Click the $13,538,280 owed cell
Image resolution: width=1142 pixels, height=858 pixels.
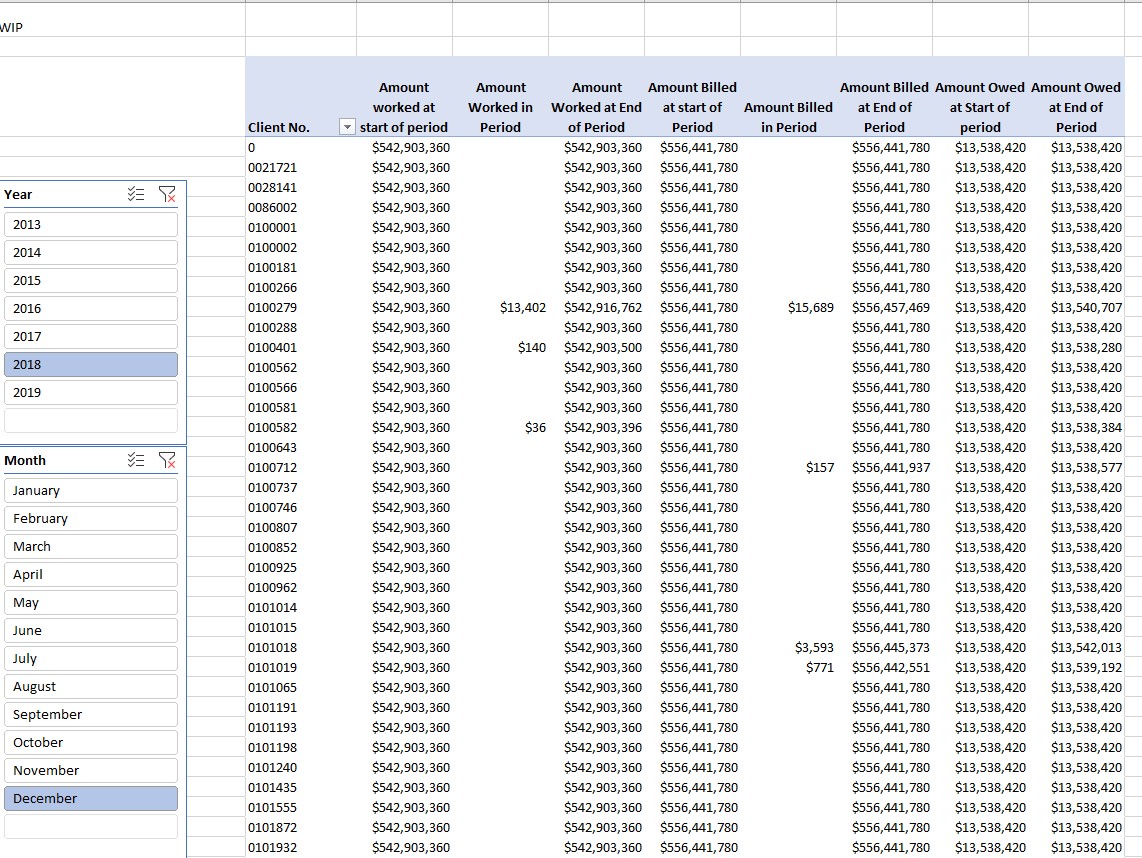click(x=1076, y=347)
